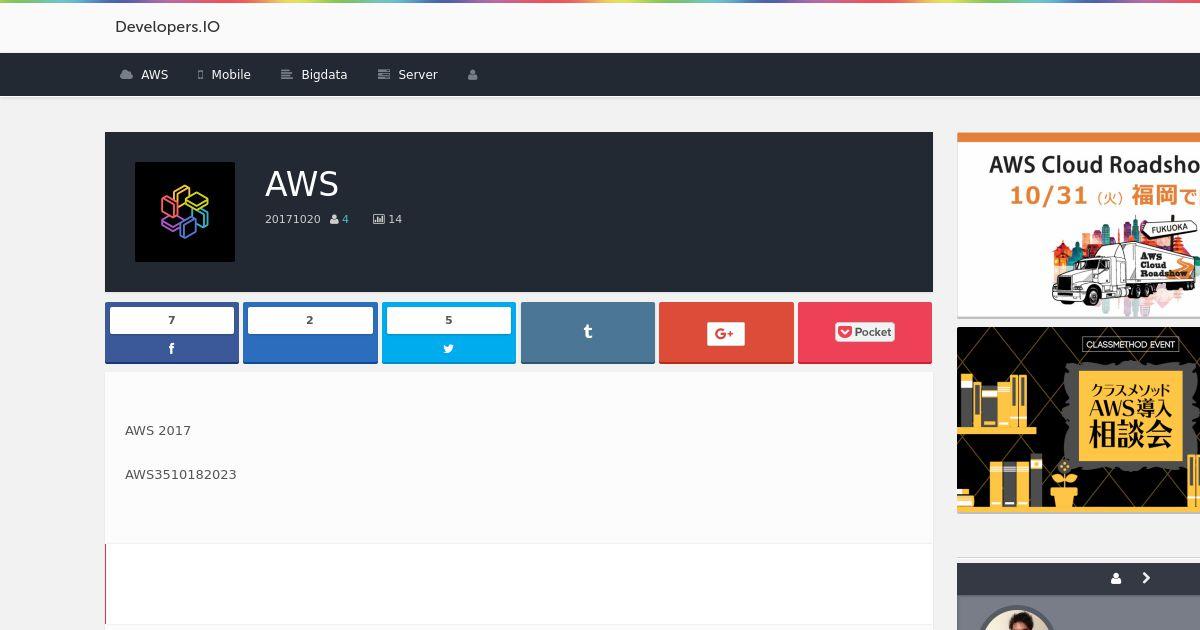Open the Classmethod AWS consultation banner

[1078, 420]
